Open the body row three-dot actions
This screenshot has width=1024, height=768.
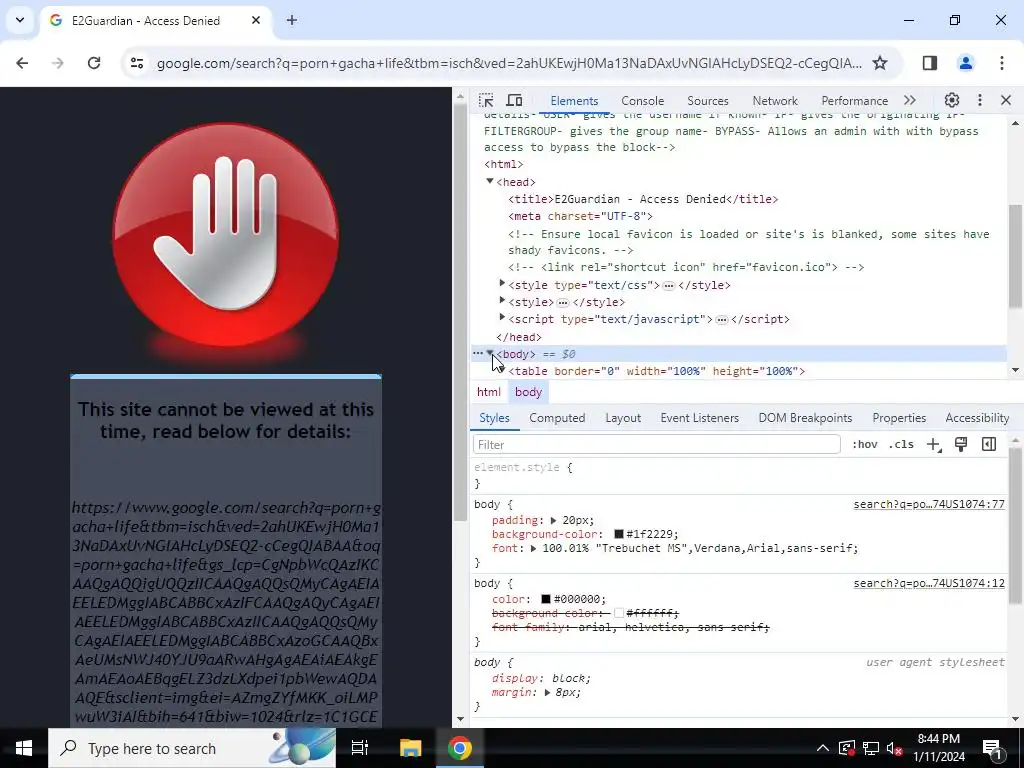477,353
